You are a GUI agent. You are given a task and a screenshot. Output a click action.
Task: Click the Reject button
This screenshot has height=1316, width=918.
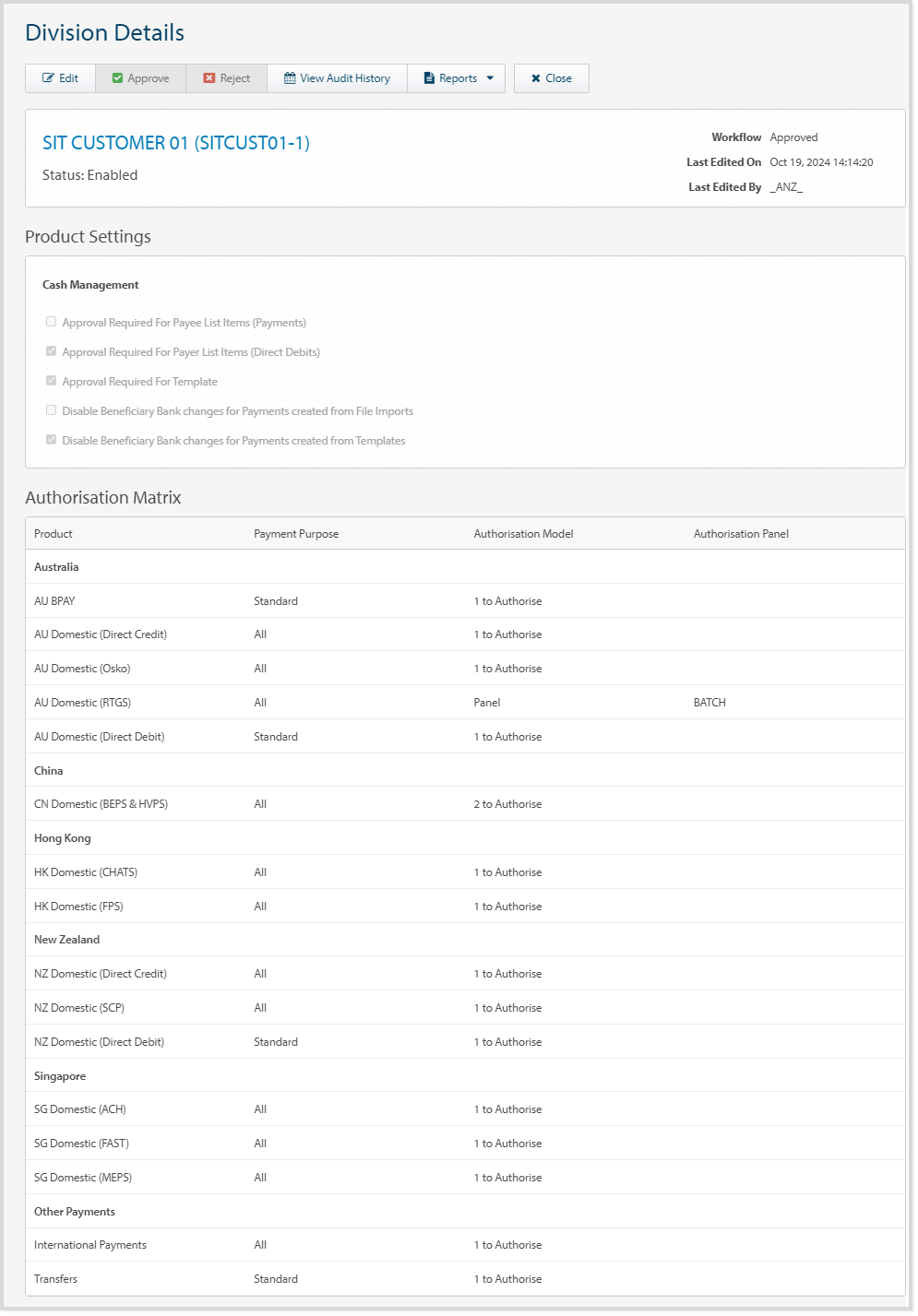point(225,77)
